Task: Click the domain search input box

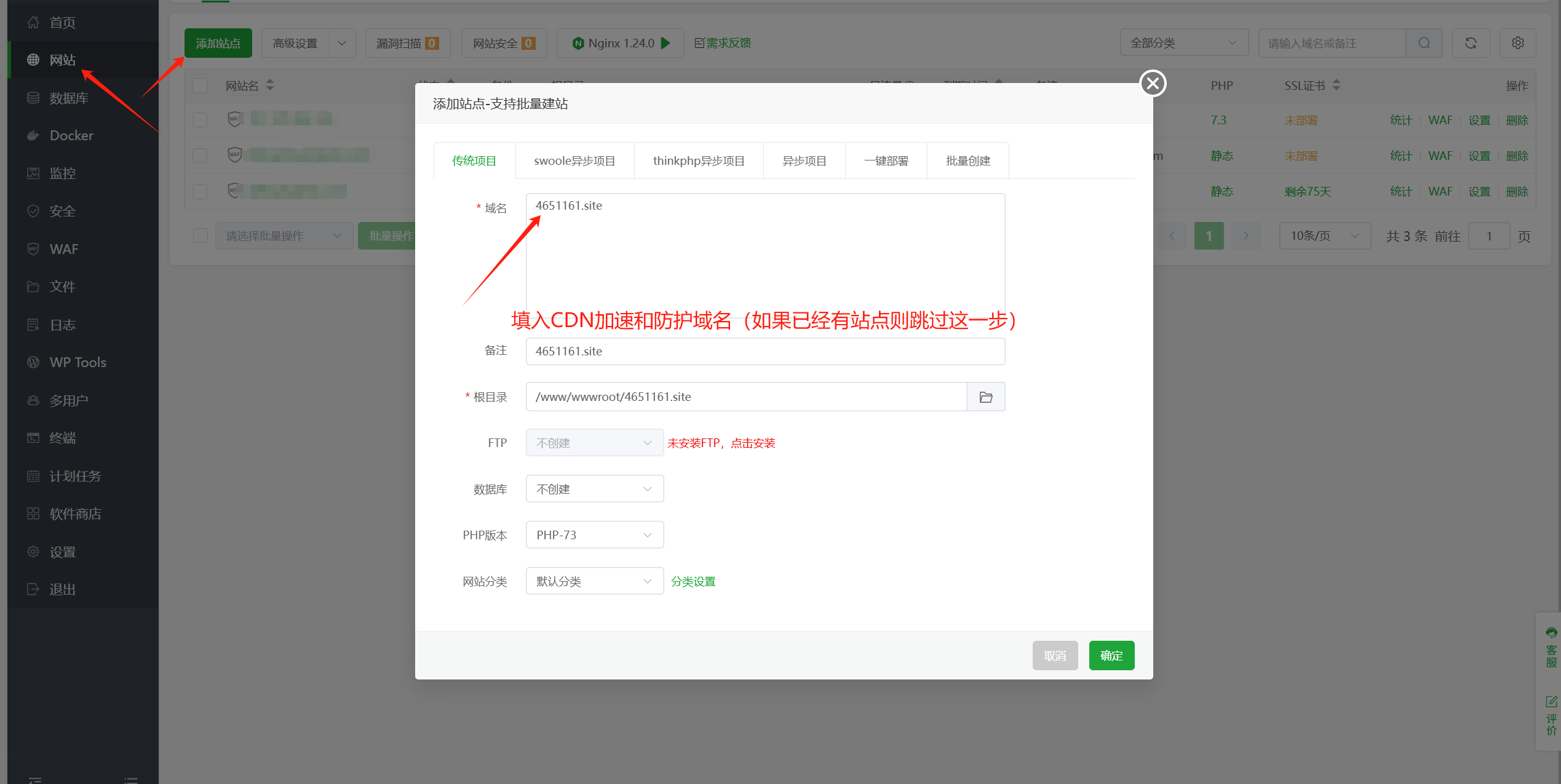Action: point(1332,43)
